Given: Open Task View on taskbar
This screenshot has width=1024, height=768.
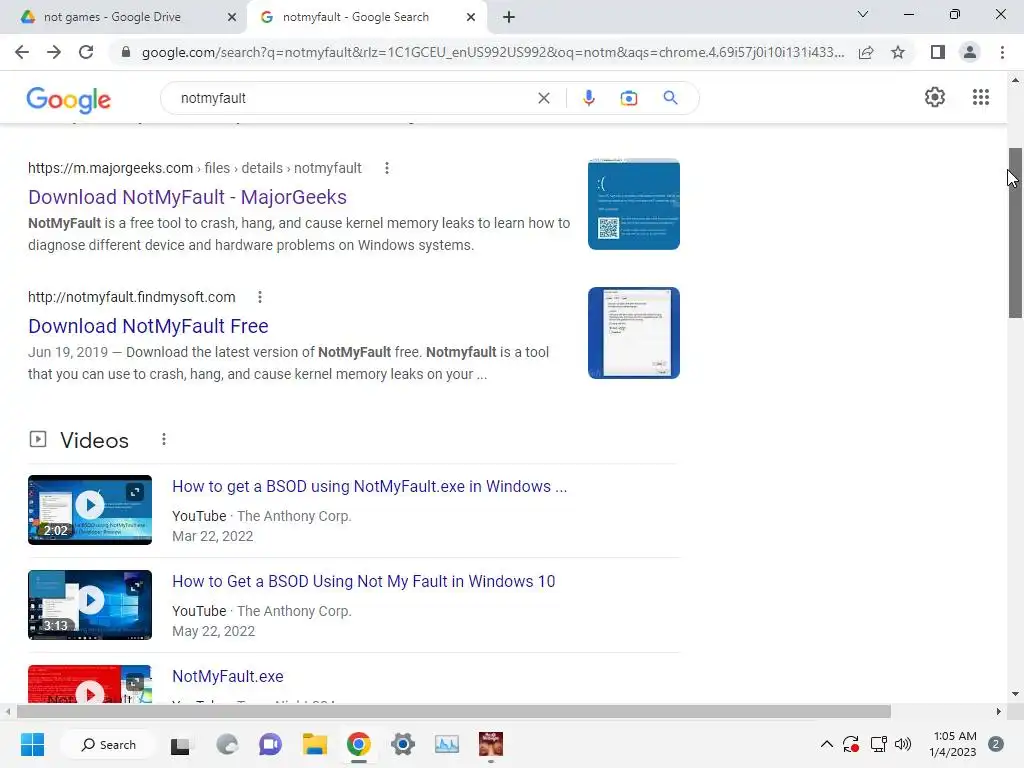Looking at the screenshot, I should [180, 744].
